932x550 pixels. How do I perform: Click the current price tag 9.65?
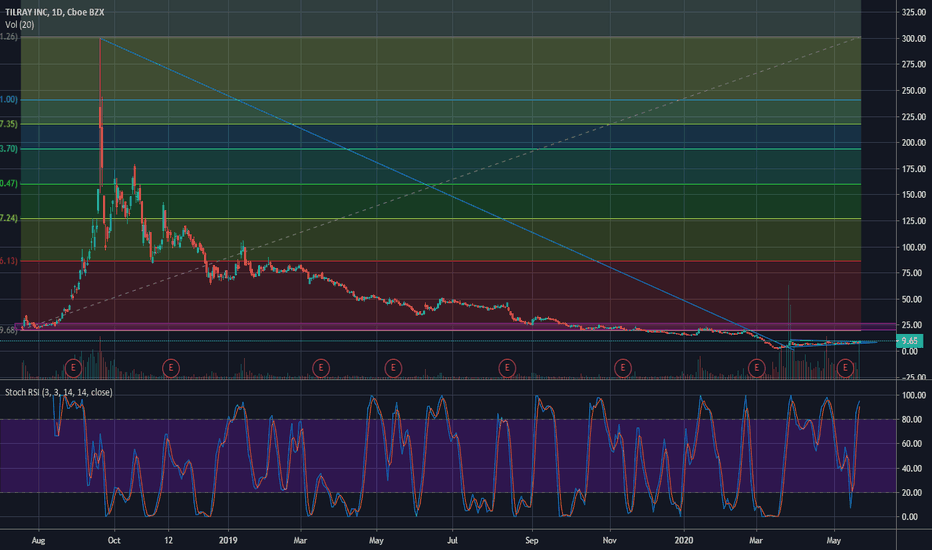coord(910,341)
